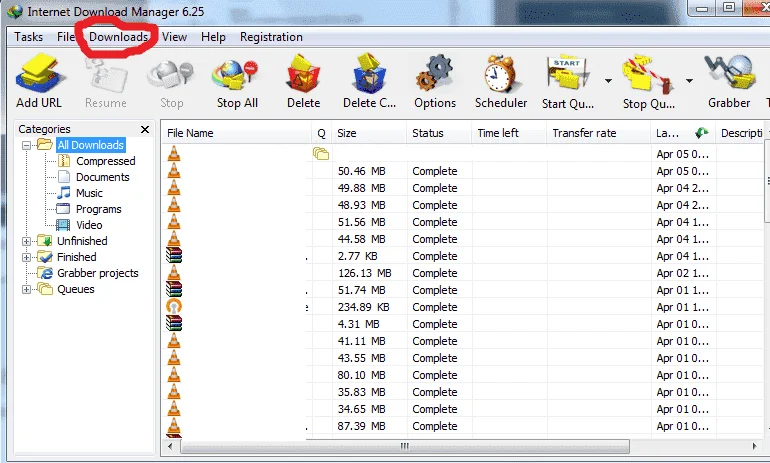Click the archive icon of the 2.77 KB file

[174, 256]
